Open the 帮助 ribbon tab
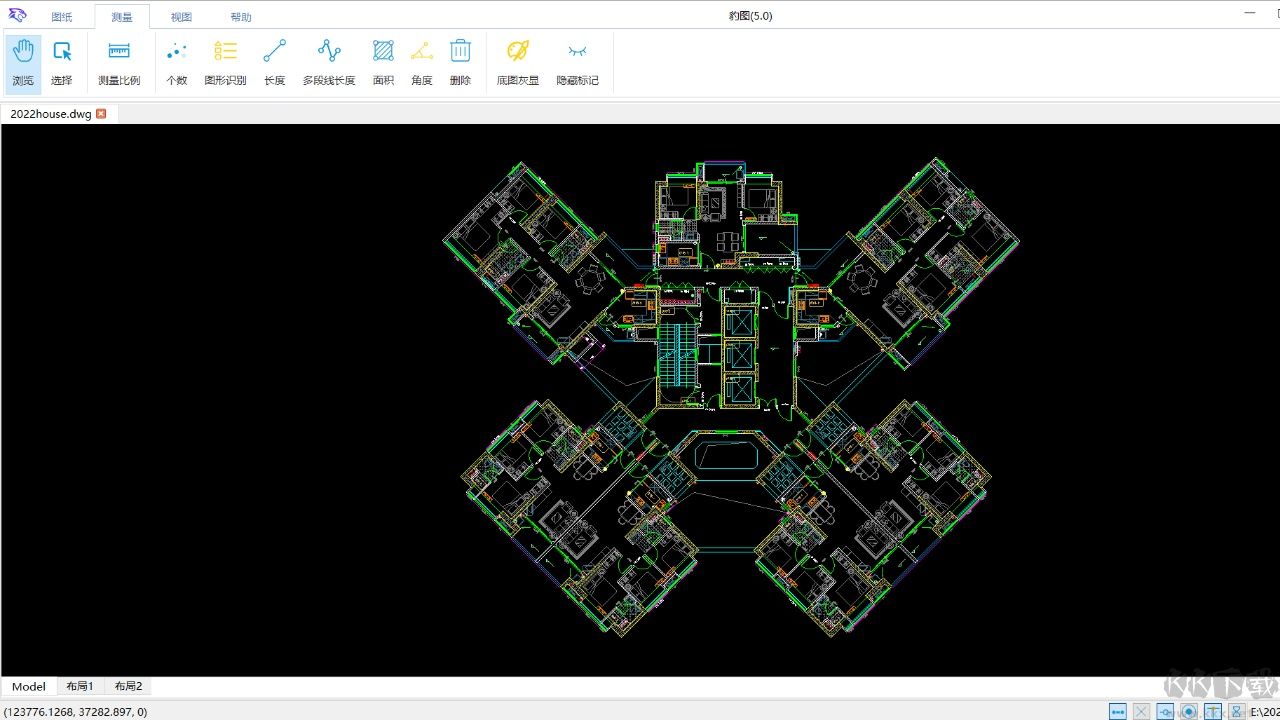The height and width of the screenshot is (720, 1280). point(241,17)
